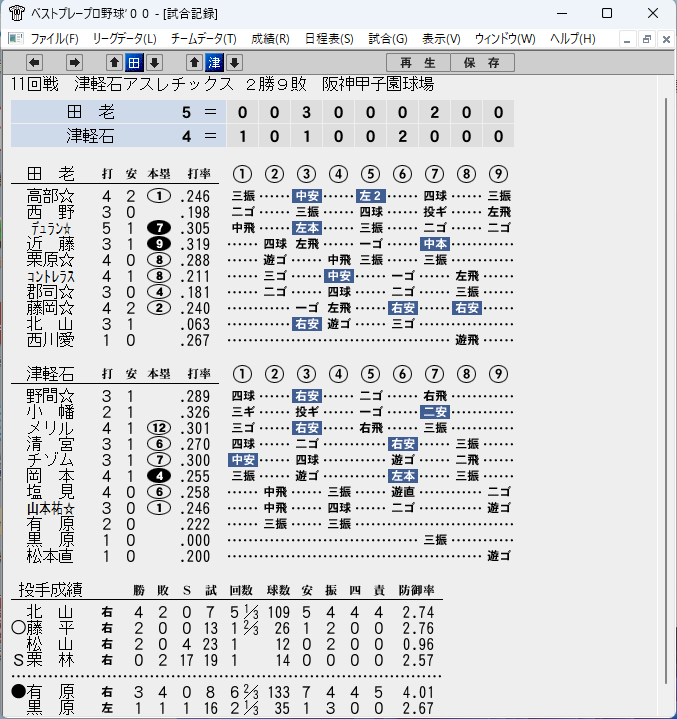Open the ファイル(F) menu
677x719 pixels.
click(x=55, y=39)
